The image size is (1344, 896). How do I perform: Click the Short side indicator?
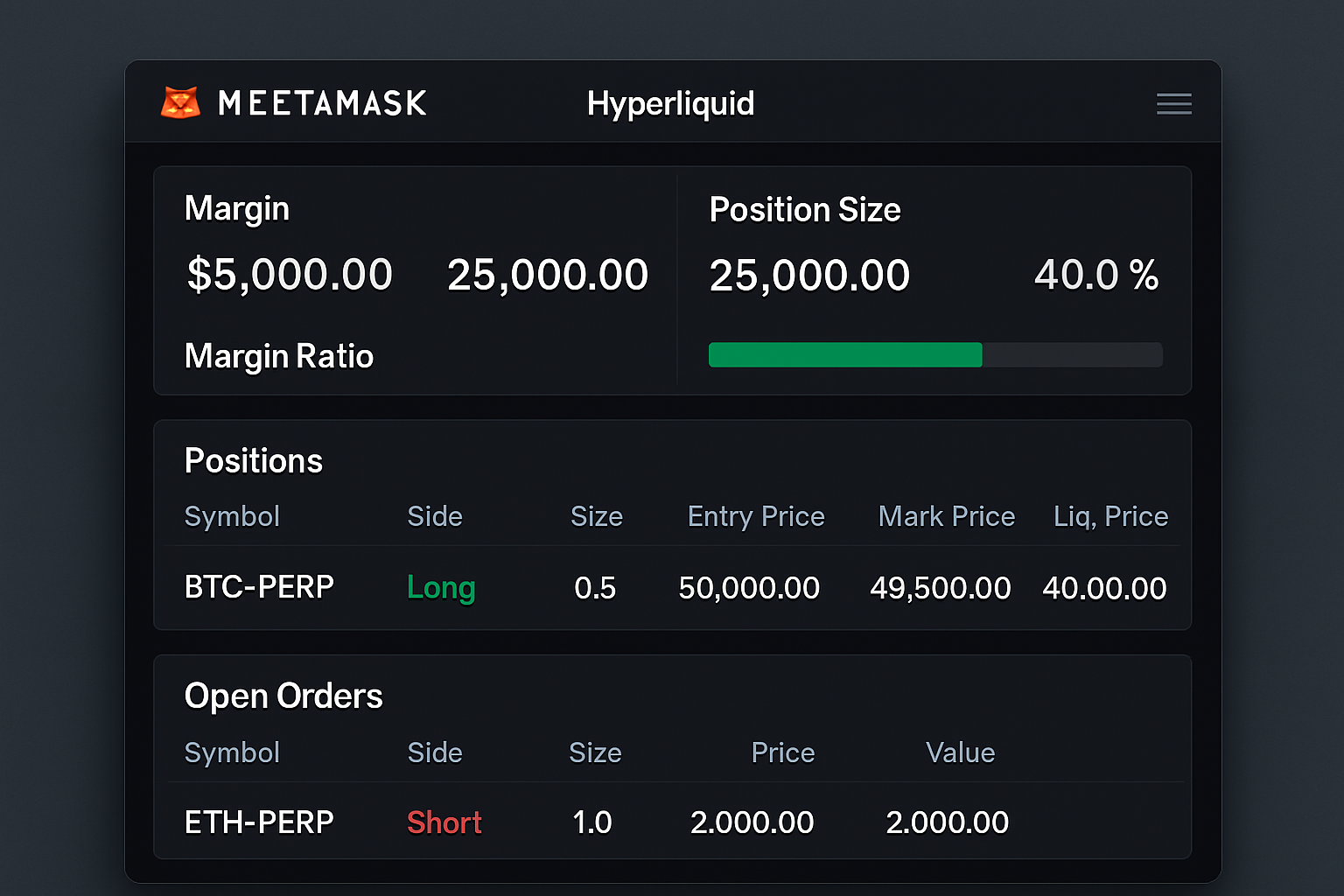point(444,822)
